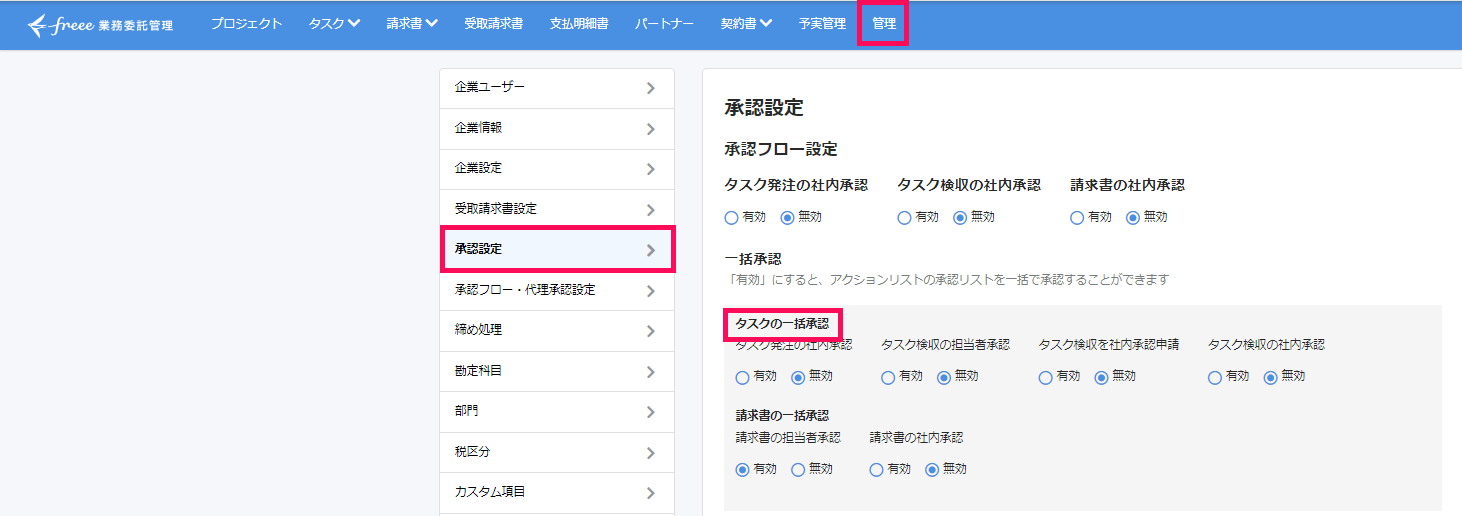The width and height of the screenshot is (1462, 516).
Task: Click the chevron on the 勘定科目 row
Action: 651,372
